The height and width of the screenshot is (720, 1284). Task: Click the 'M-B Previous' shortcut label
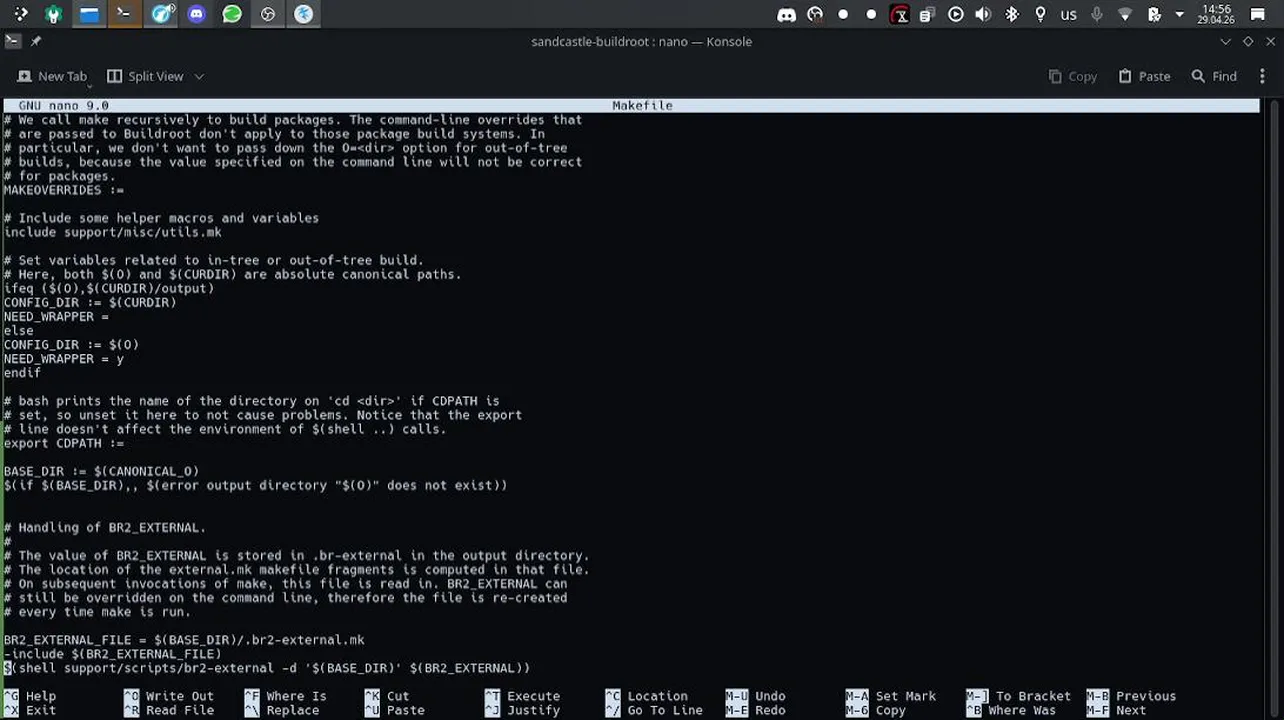click(1131, 696)
